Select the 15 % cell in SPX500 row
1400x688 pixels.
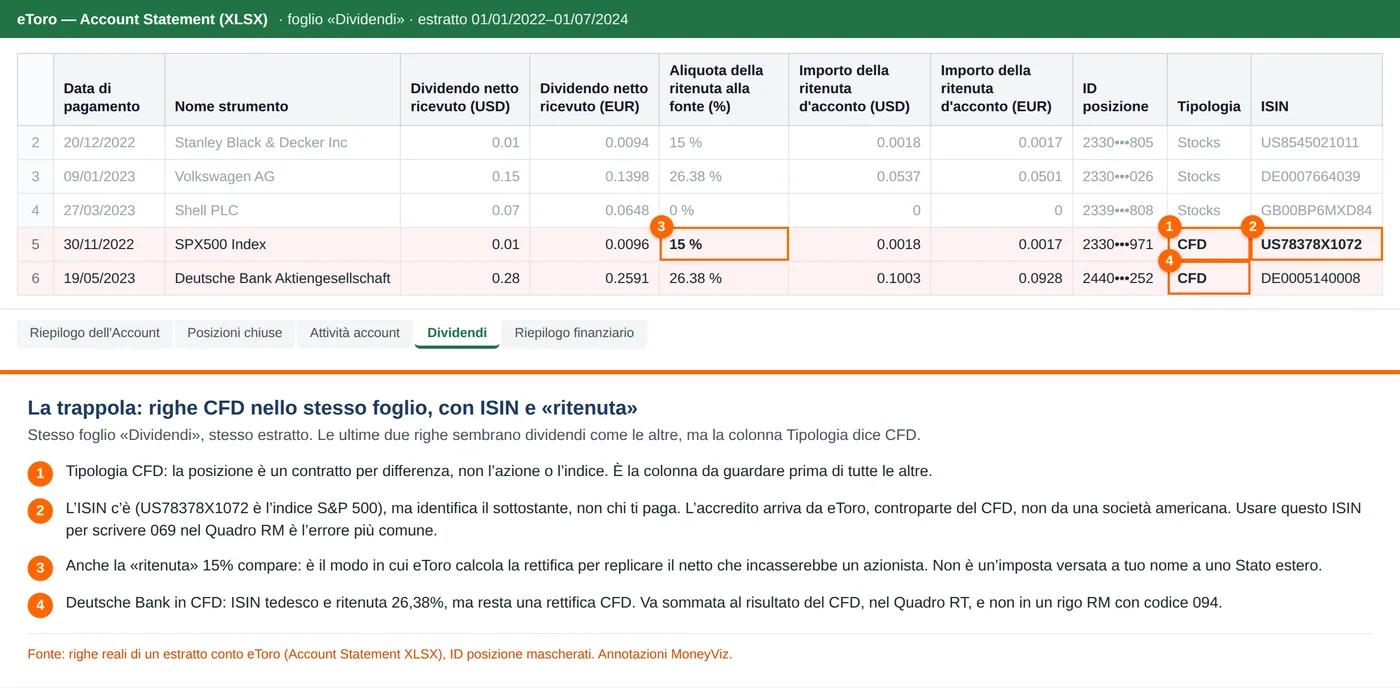coord(724,245)
